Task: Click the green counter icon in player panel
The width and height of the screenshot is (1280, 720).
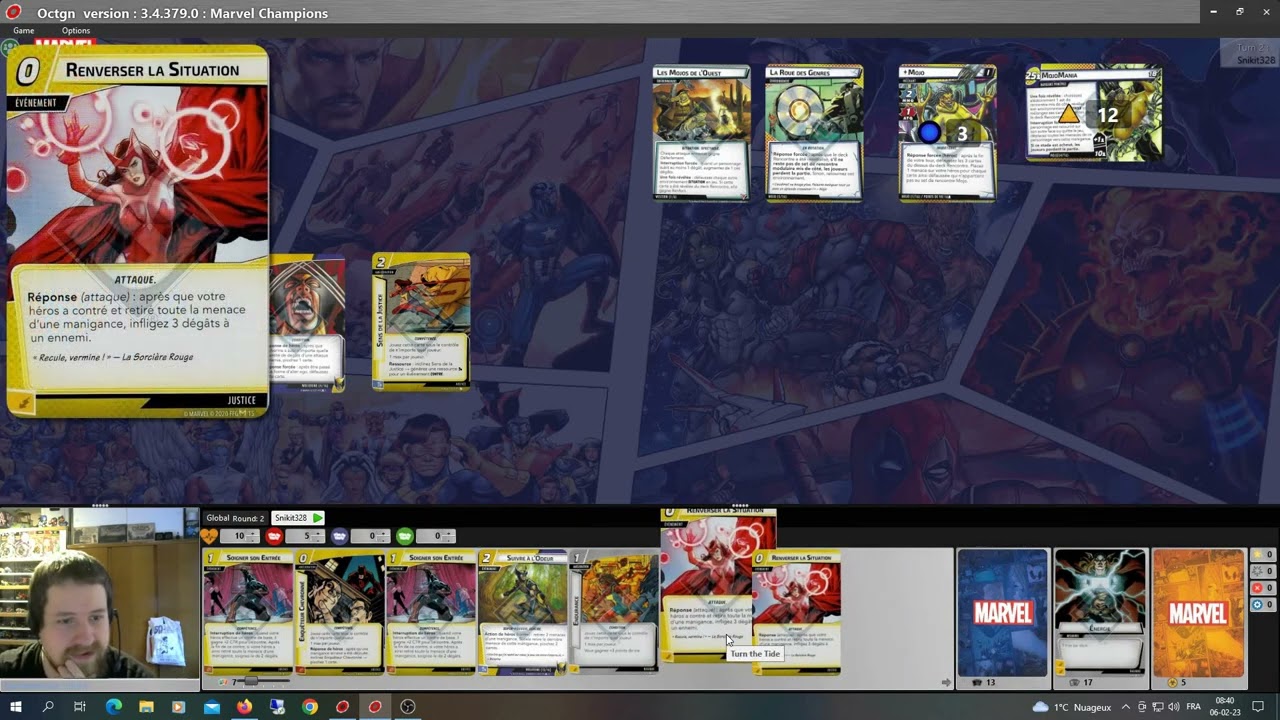Action: click(405, 536)
